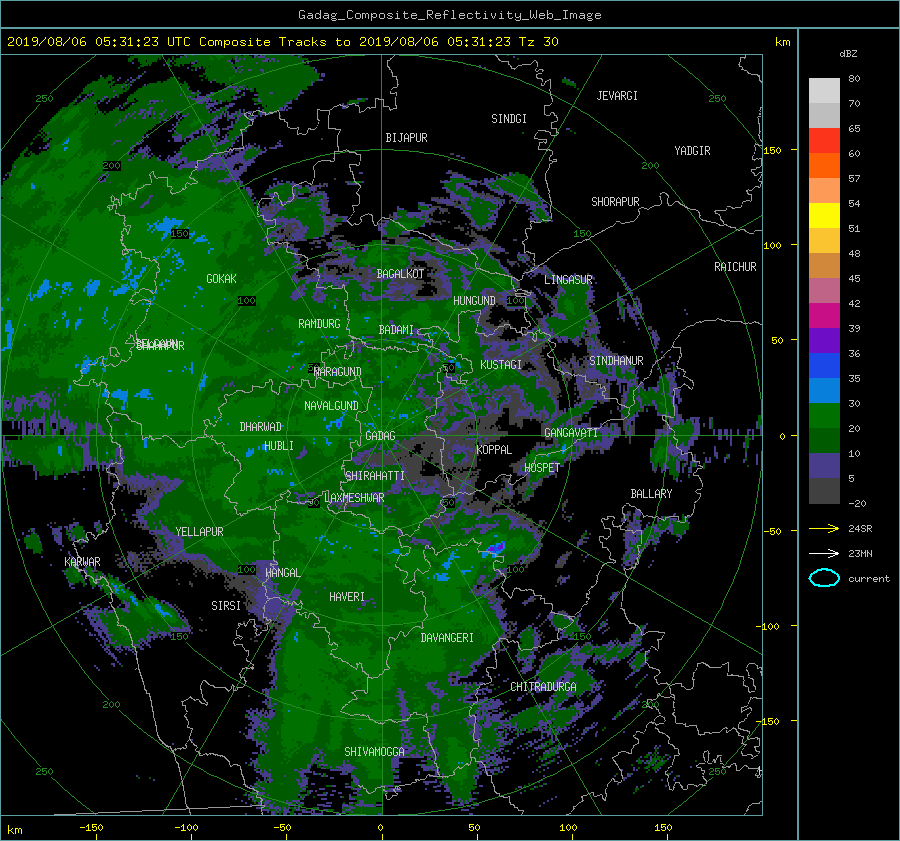Select the red 60-65 dBZ color swatch
Viewport: 900px width, 841px height.
point(824,140)
